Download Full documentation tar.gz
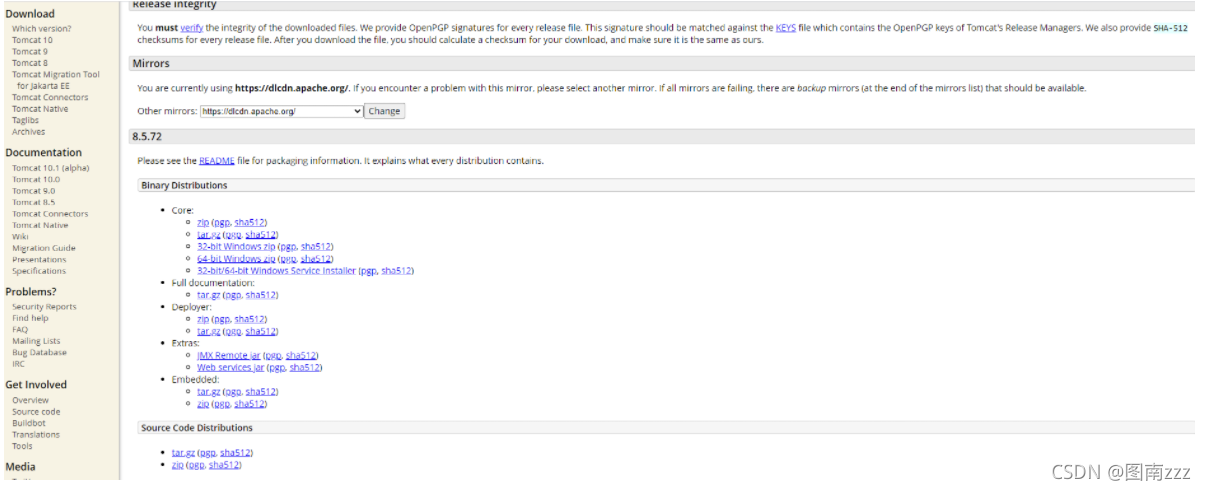Viewport: 1206px width, 490px height. point(209,295)
